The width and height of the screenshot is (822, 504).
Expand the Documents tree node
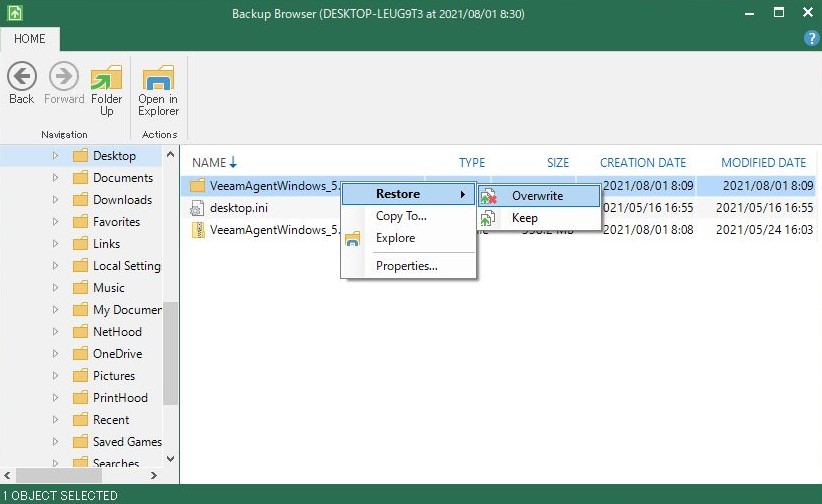pos(55,178)
